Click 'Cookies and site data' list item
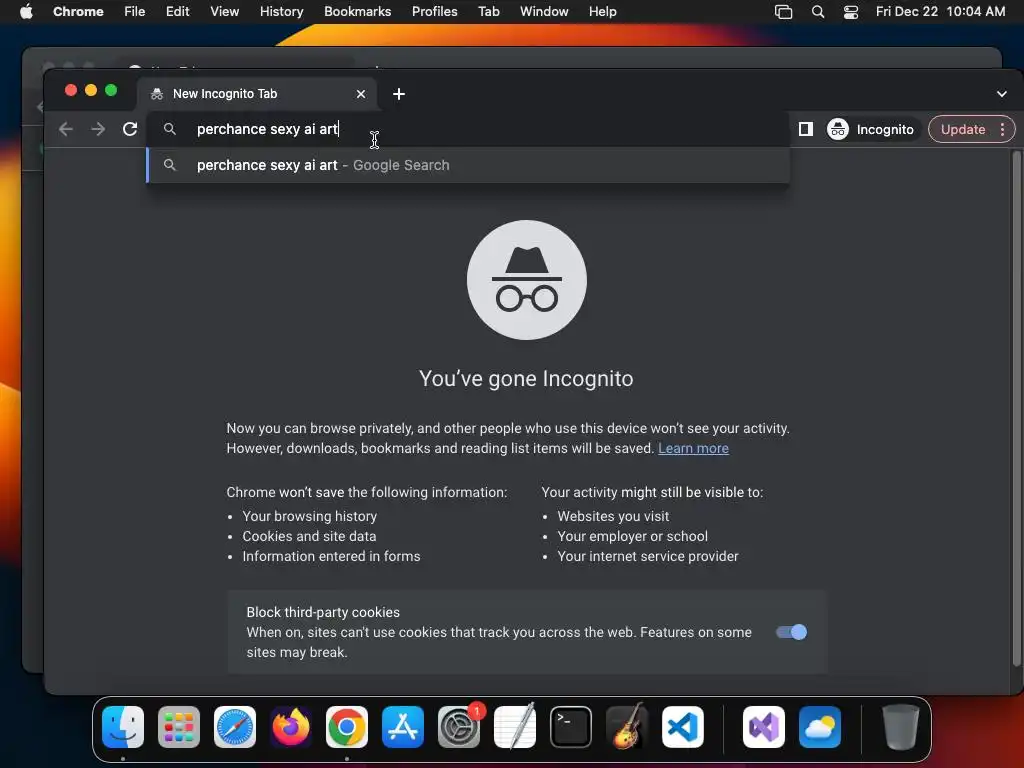This screenshot has width=1024, height=768. pyautogui.click(x=309, y=536)
